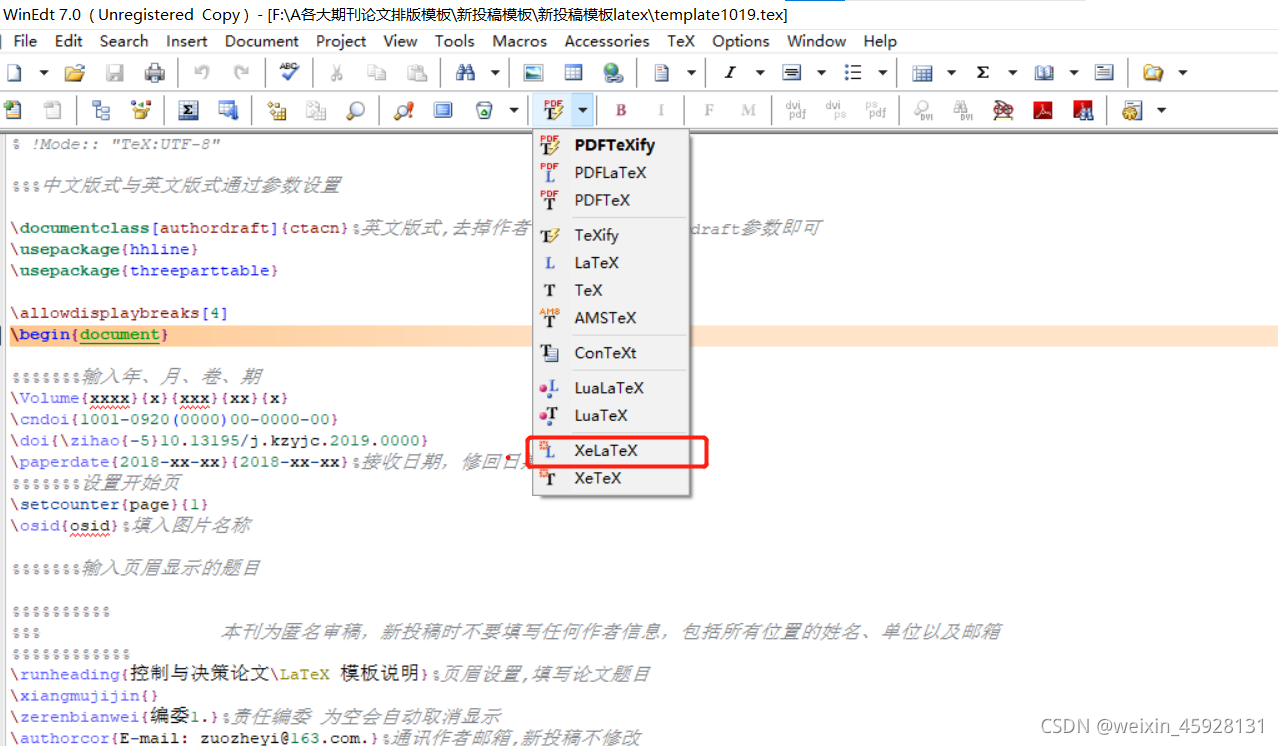Screen dimensions: 1278x746
Task: Click the \allowdisplaybreaks[4] line
Action: click(120, 313)
